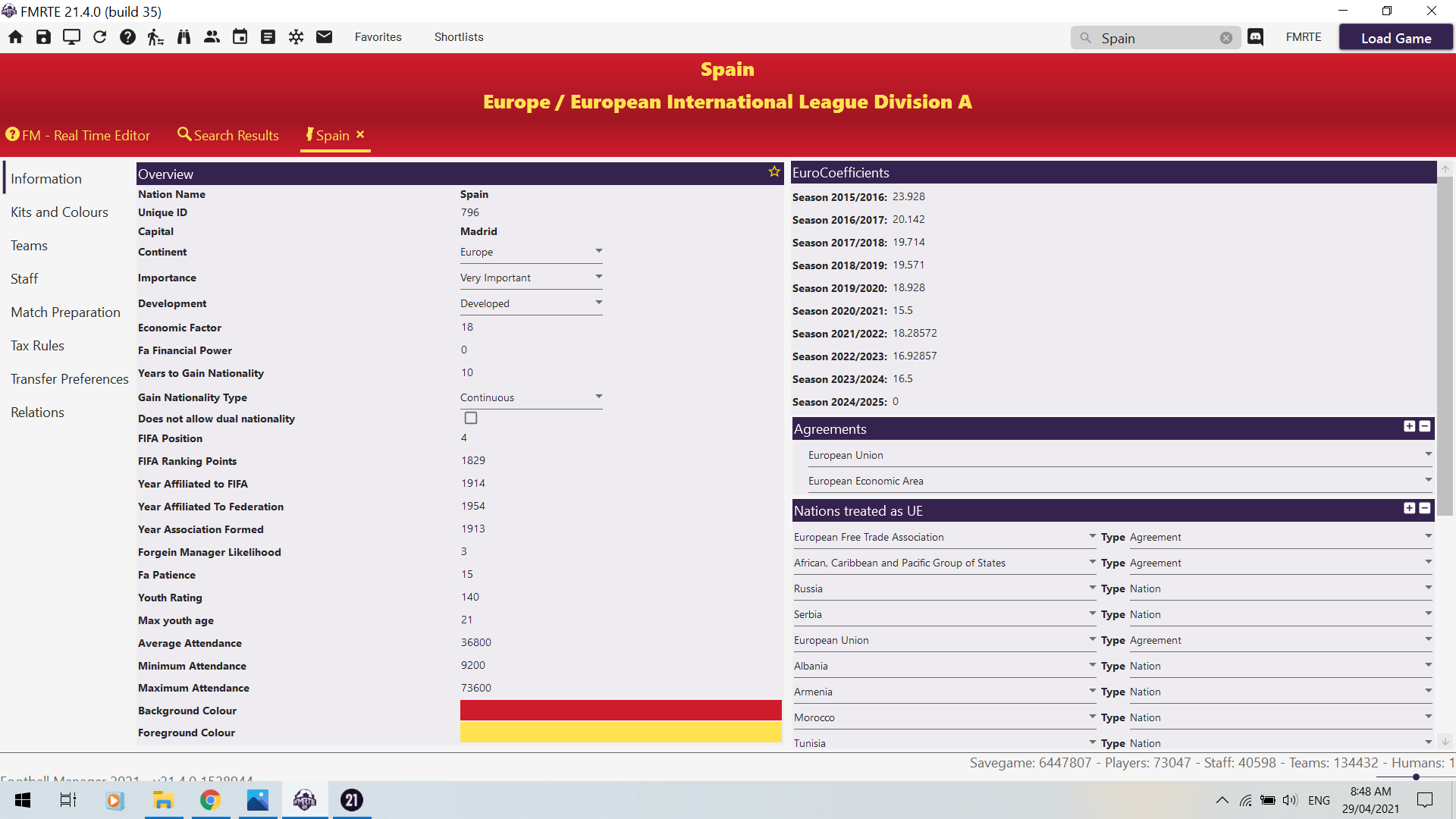The height and width of the screenshot is (819, 1456).
Task: Click the floppy disk save icon
Action: point(43,37)
